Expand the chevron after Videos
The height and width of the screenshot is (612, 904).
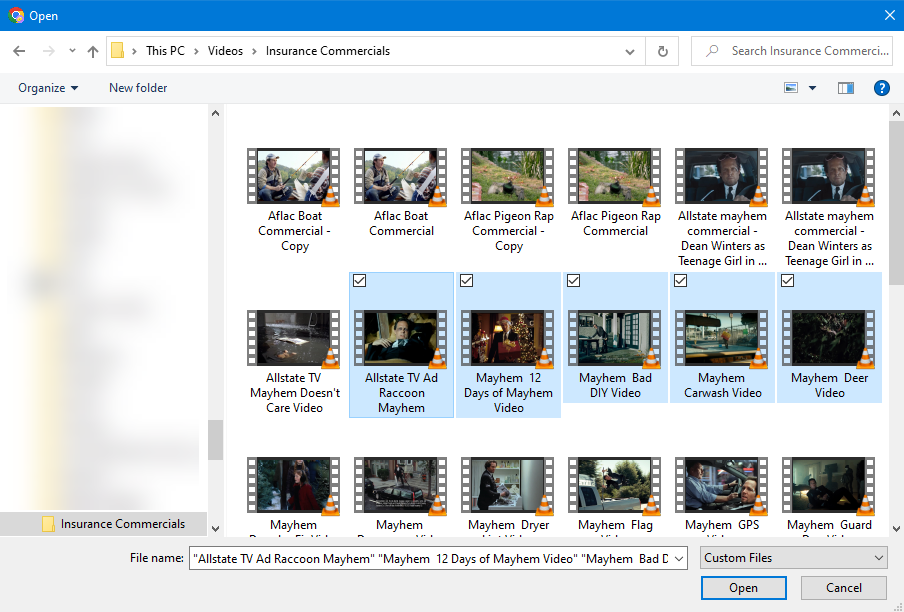click(x=254, y=51)
